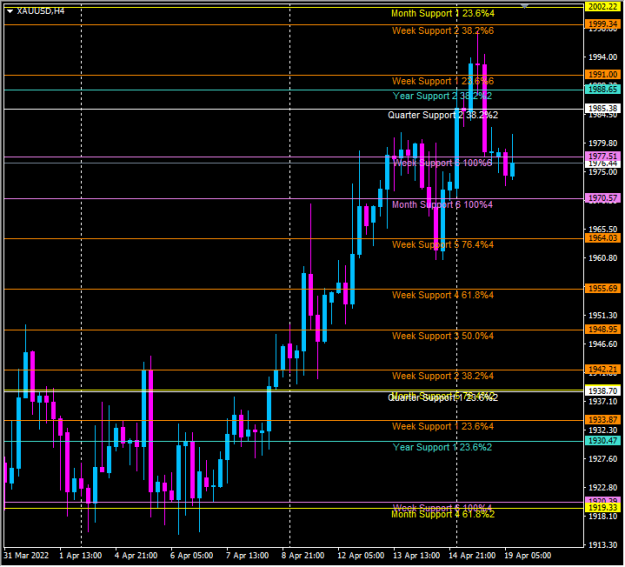This screenshot has width=625, height=567.
Task: Click the 6 Apr 05:00 time label
Action: click(192, 556)
